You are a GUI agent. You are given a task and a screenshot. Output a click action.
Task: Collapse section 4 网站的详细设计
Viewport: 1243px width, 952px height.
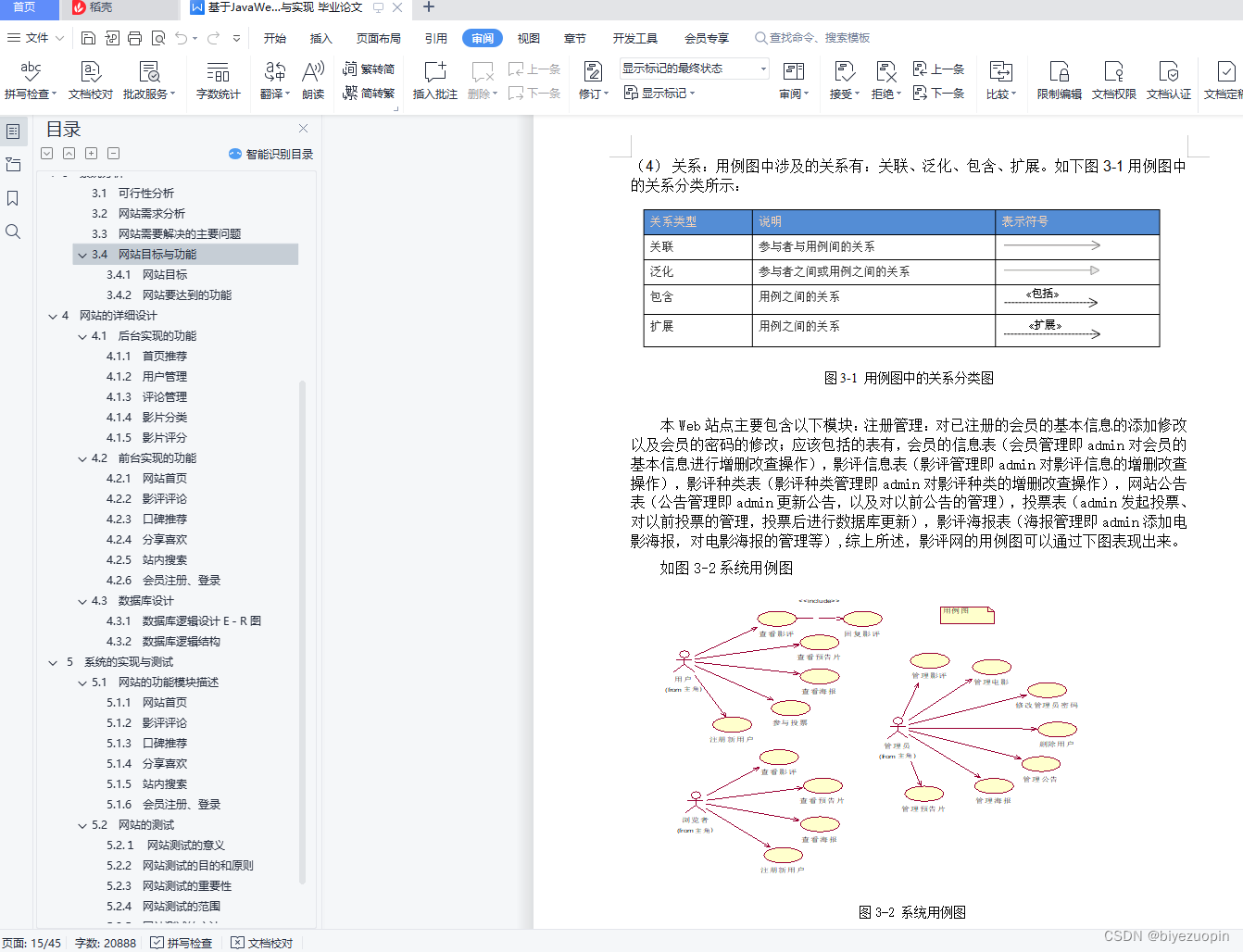click(53, 316)
